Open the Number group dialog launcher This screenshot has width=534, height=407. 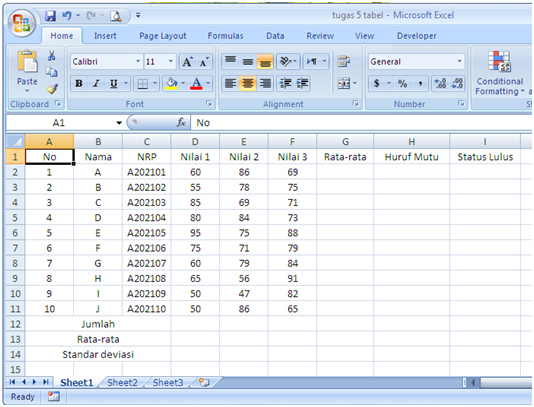tap(461, 104)
